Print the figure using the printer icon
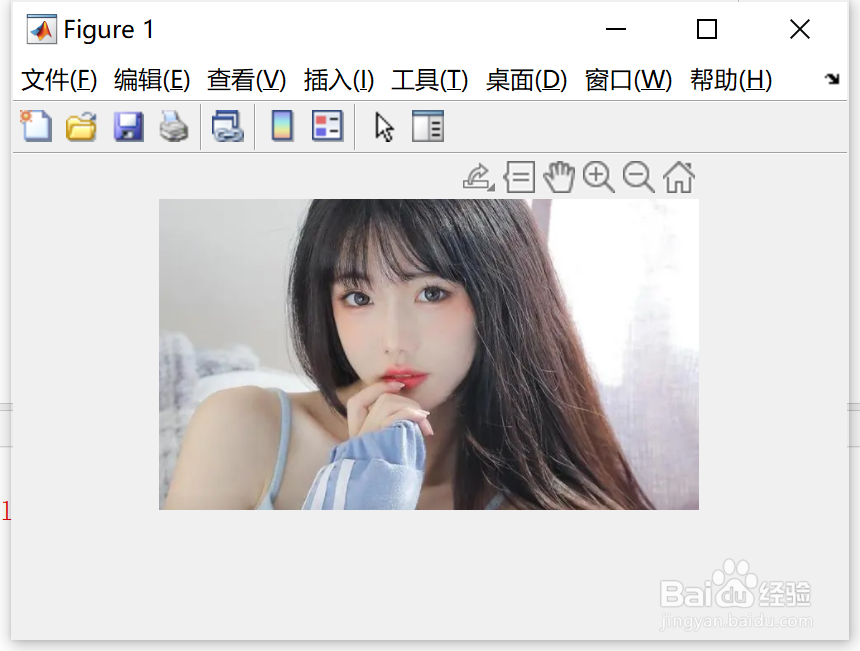The image size is (860, 651). coord(174,126)
